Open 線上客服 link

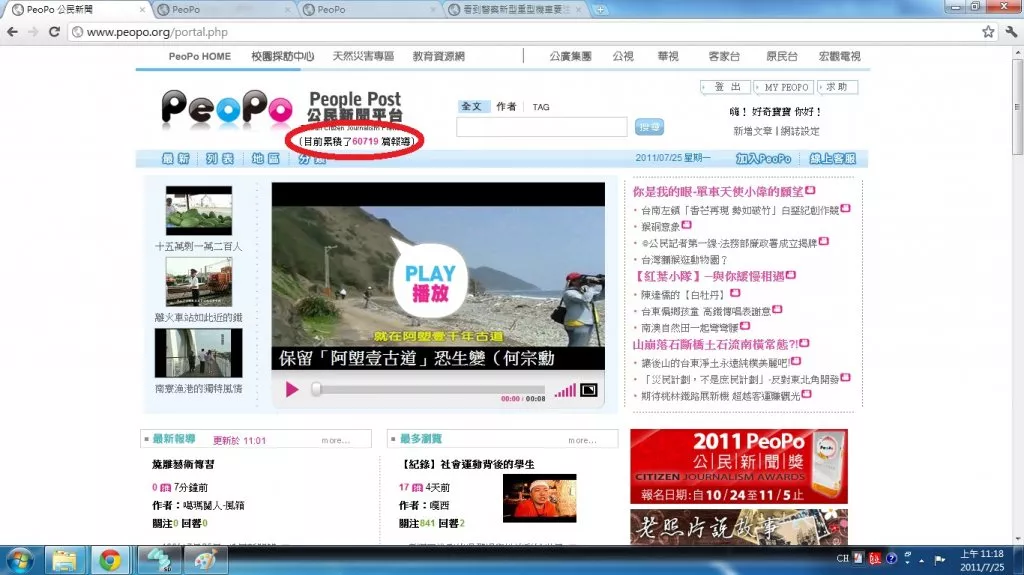tap(833, 159)
